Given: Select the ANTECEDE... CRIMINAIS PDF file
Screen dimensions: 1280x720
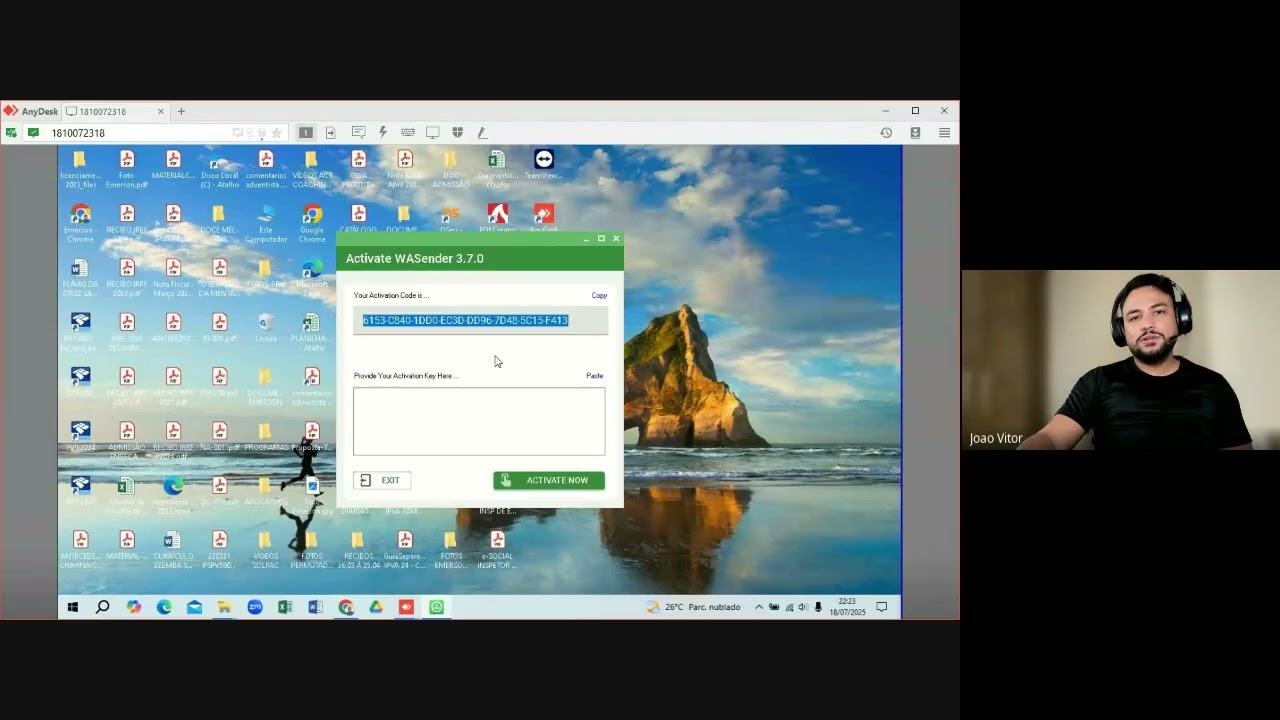Looking at the screenshot, I should tap(80, 550).
